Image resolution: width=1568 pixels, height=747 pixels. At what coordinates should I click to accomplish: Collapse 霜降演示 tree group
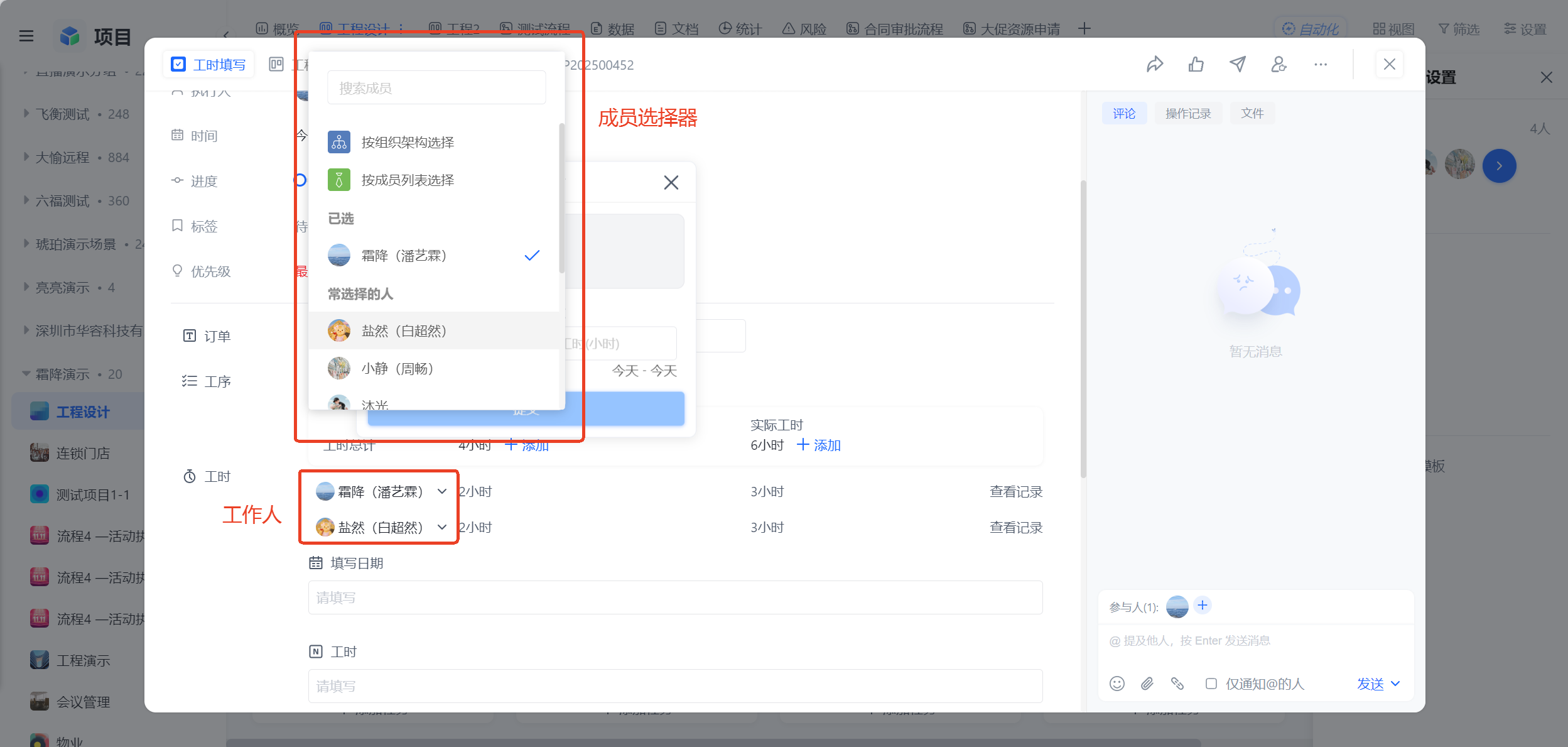(x=26, y=374)
